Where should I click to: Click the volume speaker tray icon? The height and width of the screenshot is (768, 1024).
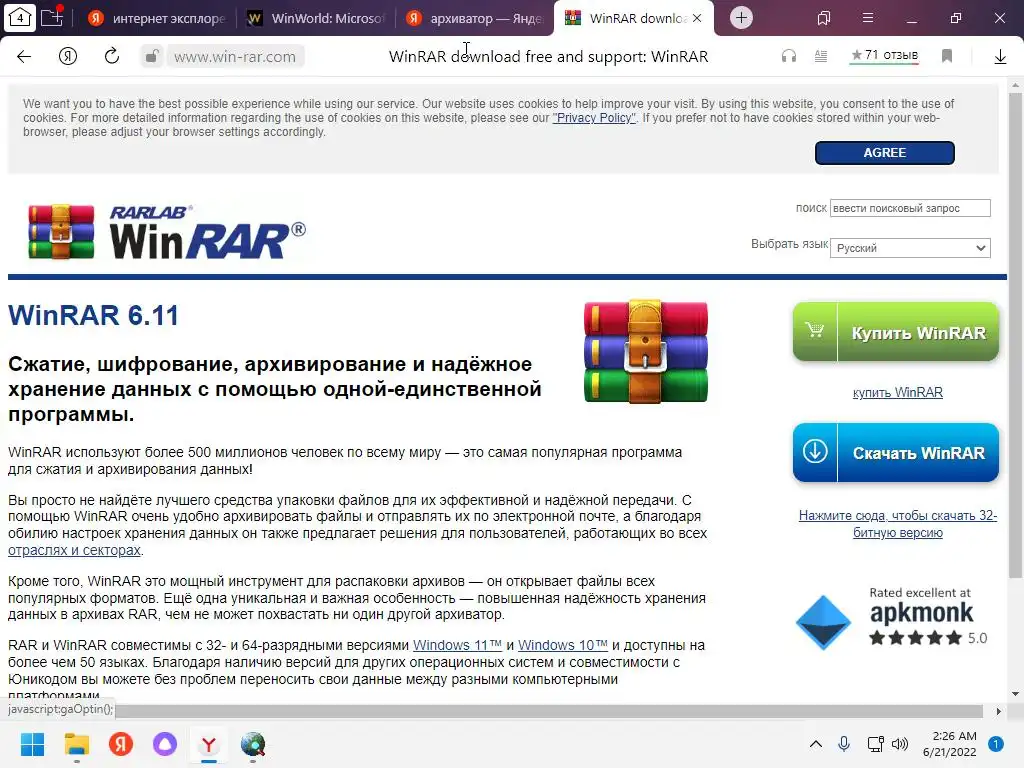pyautogui.click(x=900, y=744)
